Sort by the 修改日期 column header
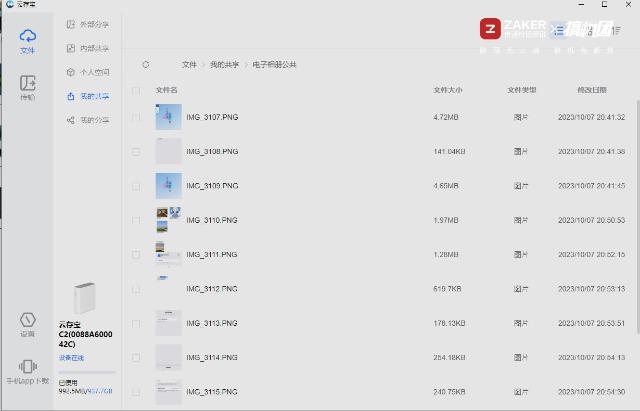This screenshot has height=411, width=640. (591, 90)
